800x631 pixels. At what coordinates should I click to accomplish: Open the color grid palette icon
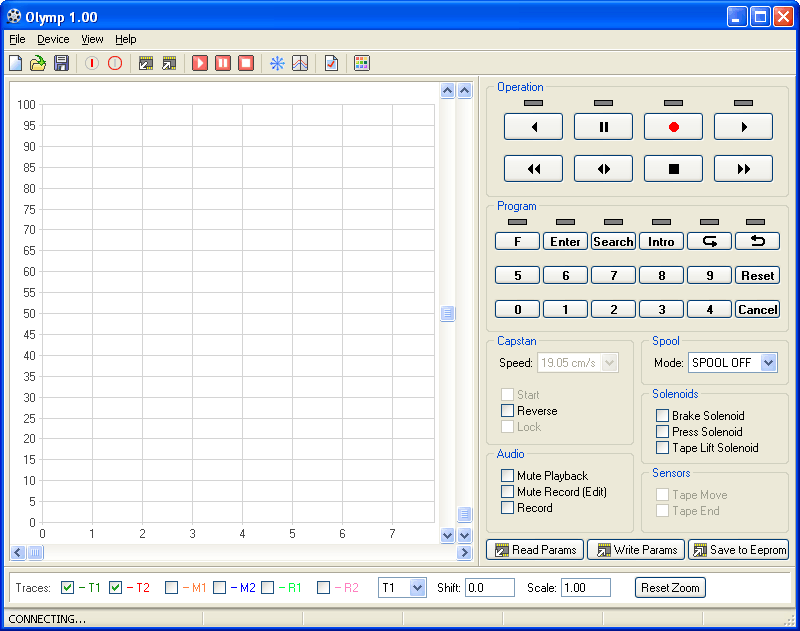click(362, 63)
